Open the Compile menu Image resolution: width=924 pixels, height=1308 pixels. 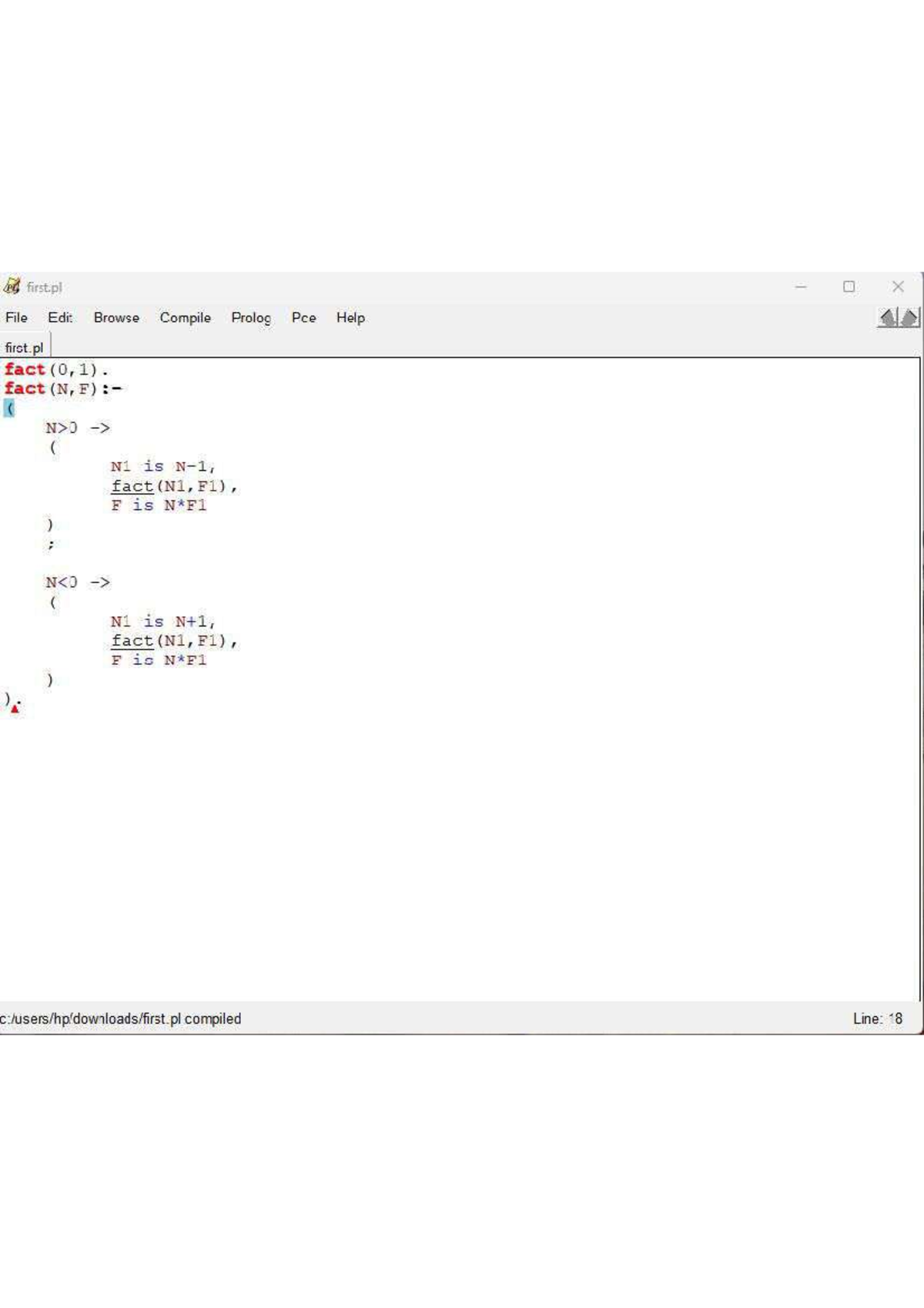185,317
